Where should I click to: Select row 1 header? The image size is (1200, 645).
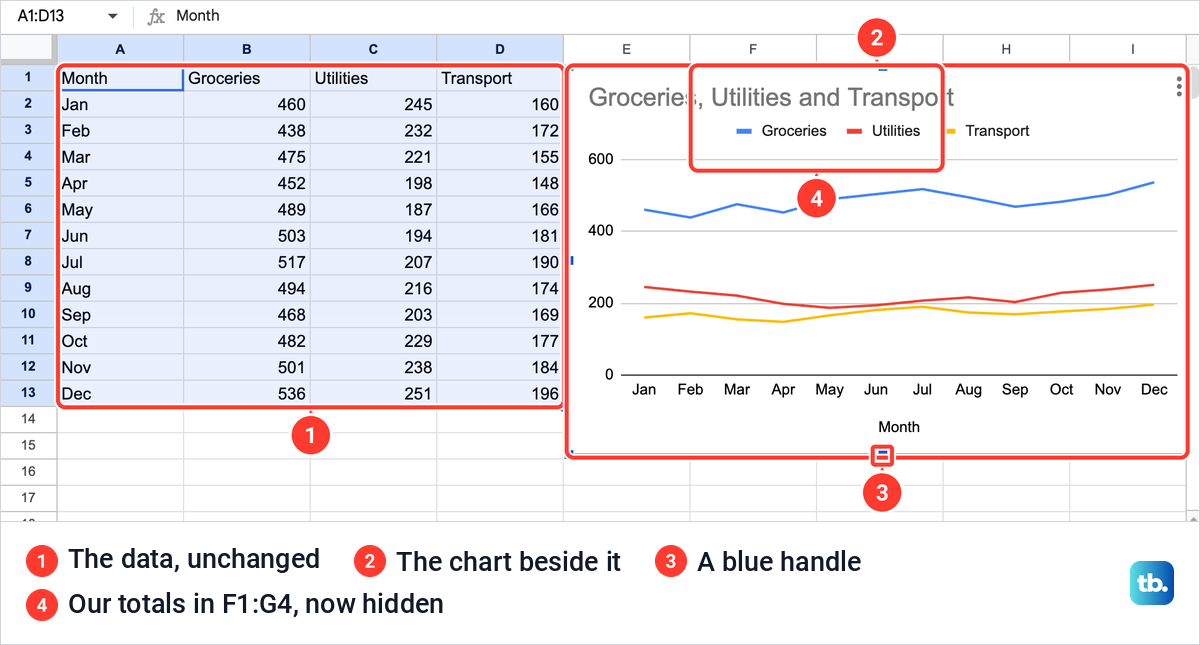[x=28, y=77]
